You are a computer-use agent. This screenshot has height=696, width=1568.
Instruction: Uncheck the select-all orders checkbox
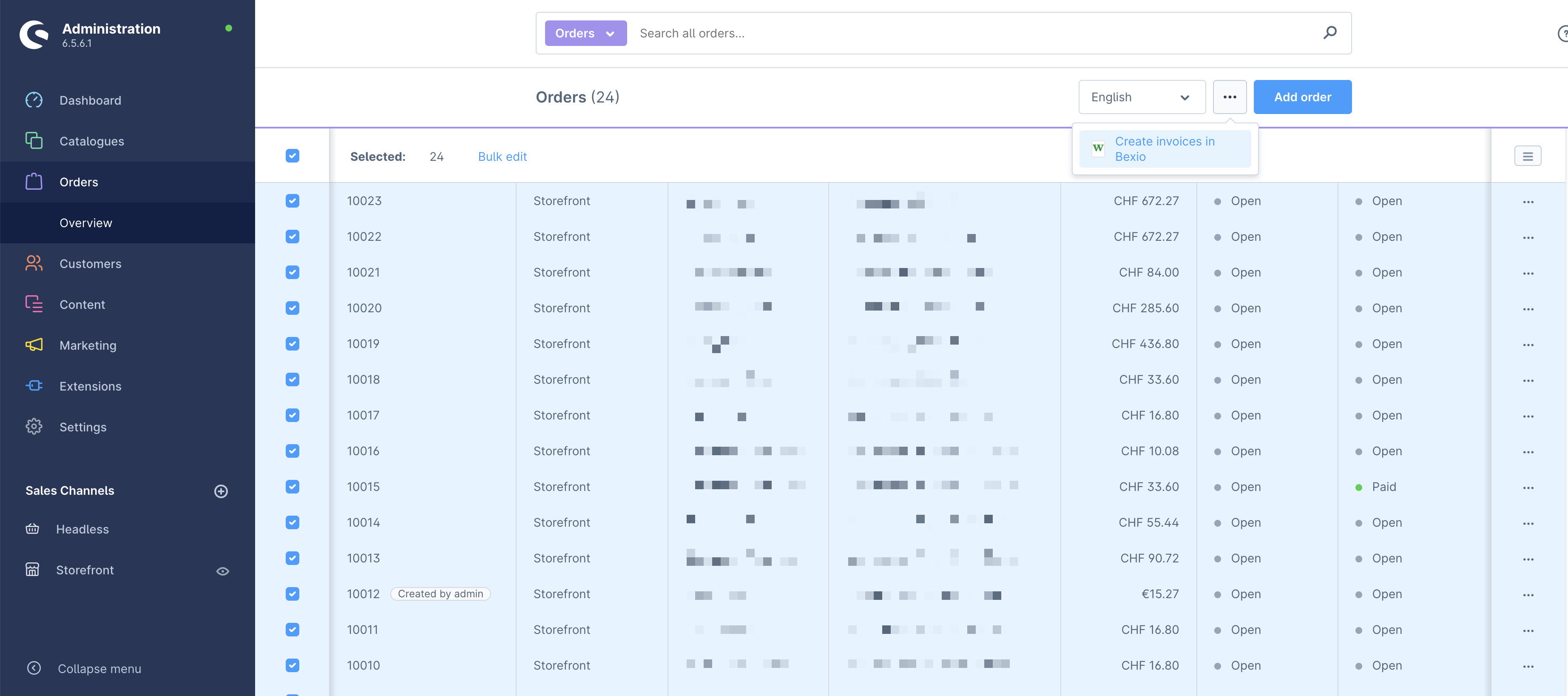[x=293, y=156]
